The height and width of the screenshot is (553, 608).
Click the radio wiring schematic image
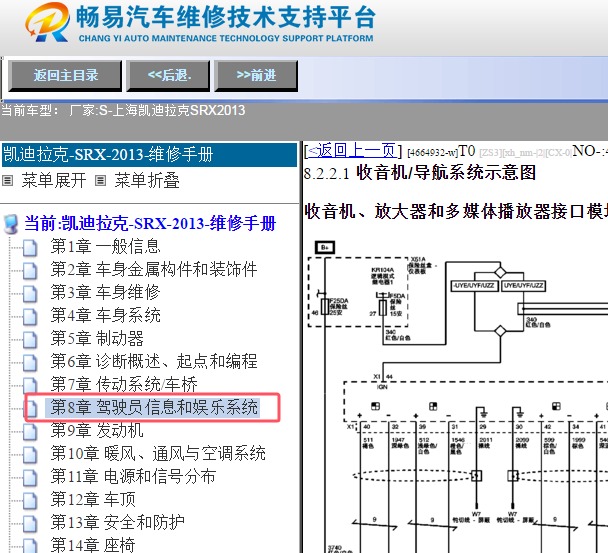click(x=456, y=395)
